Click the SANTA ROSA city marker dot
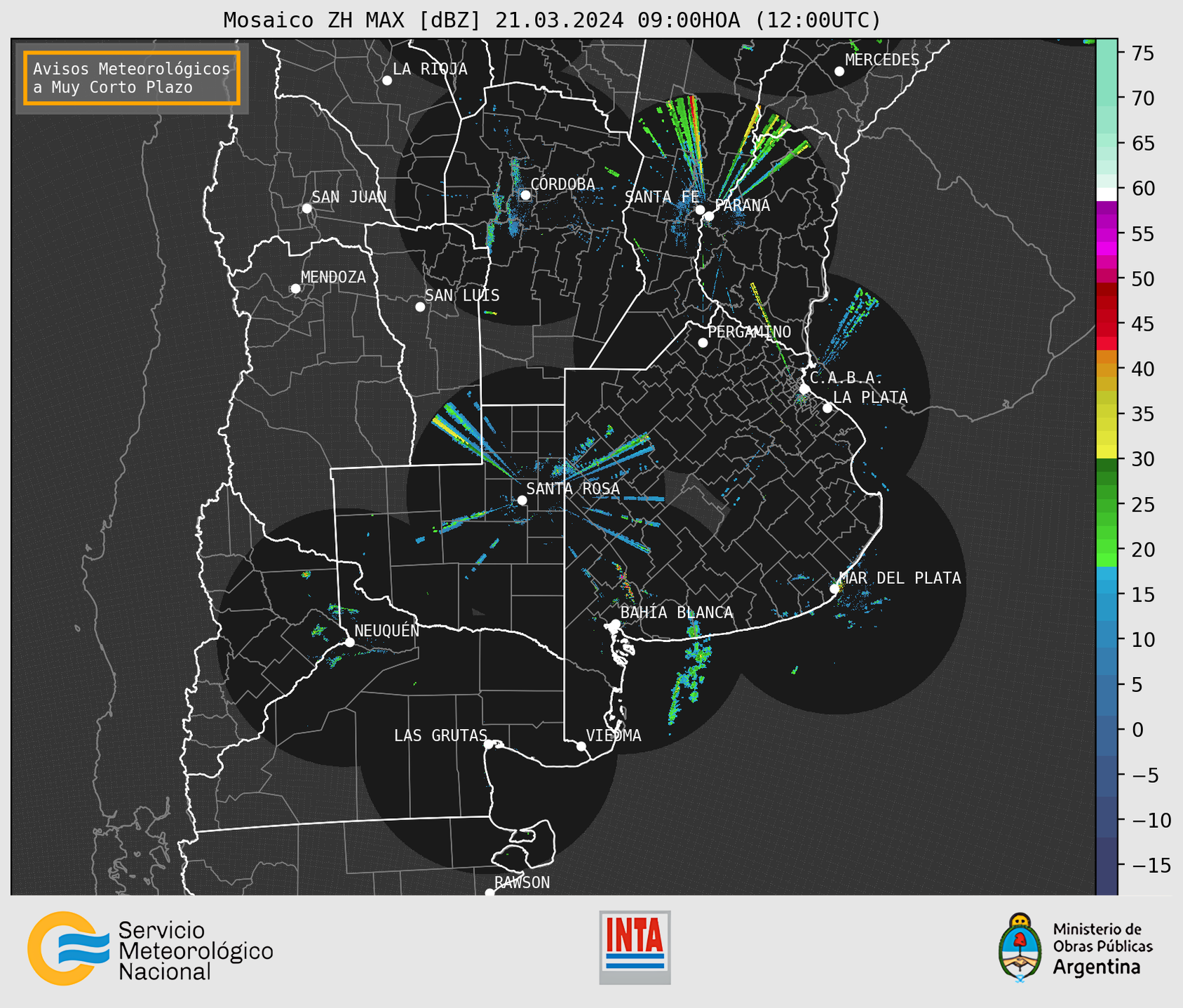The height and width of the screenshot is (1008, 1183). 522,500
